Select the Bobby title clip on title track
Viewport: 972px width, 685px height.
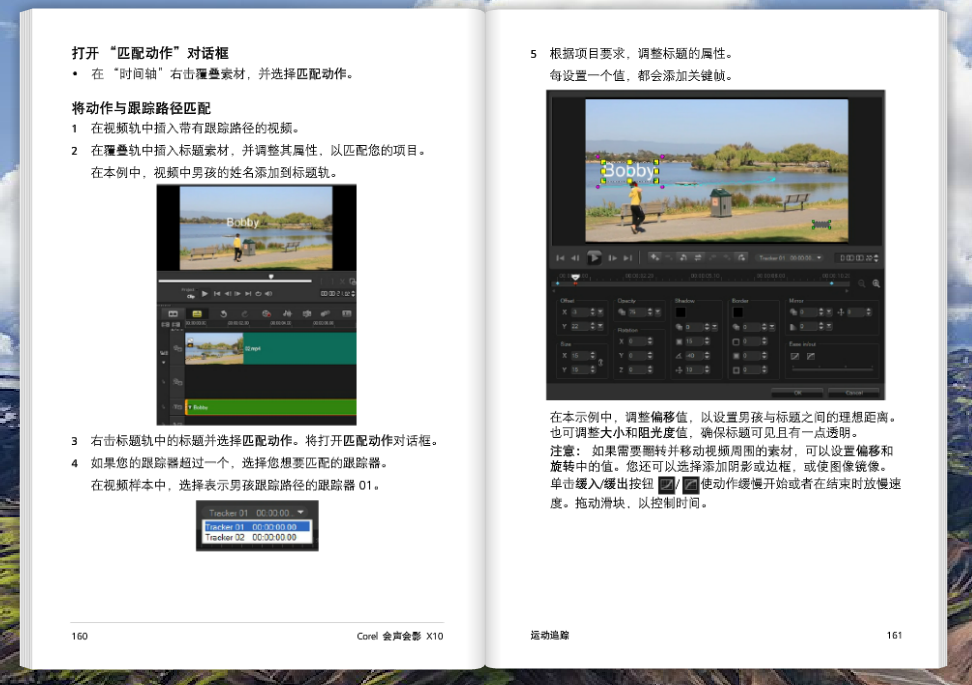tap(271, 407)
